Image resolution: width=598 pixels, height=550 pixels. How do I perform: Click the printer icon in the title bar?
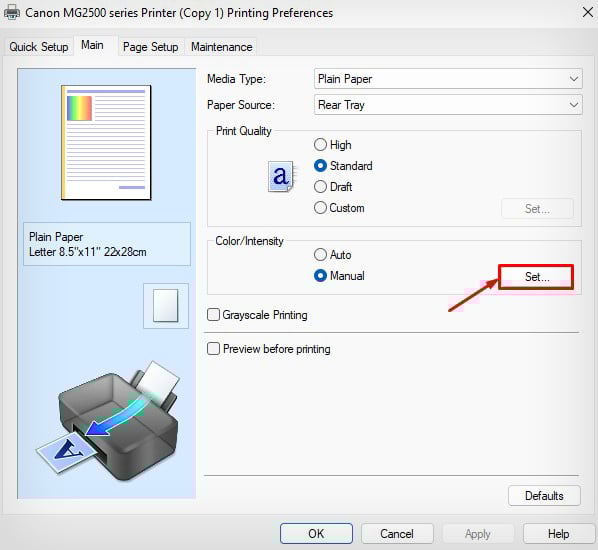click(11, 13)
